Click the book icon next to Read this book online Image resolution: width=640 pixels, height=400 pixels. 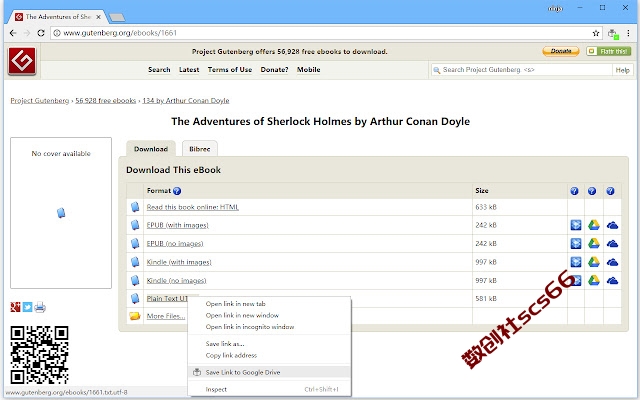pyautogui.click(x=135, y=207)
